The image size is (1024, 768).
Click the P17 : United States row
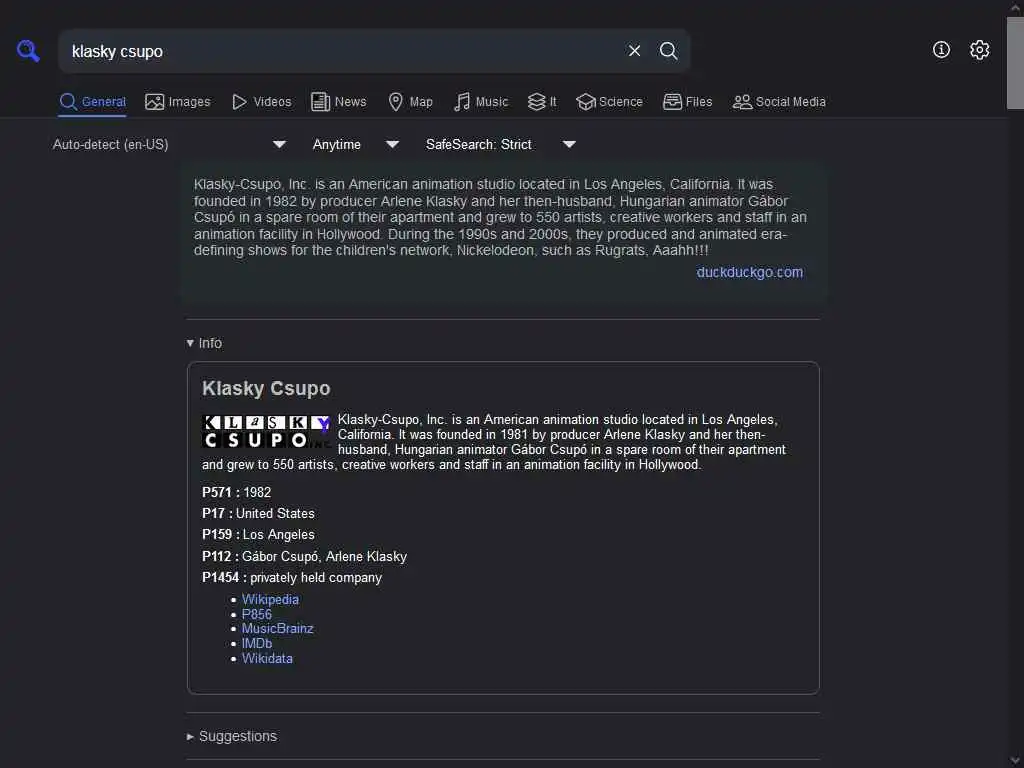click(259, 513)
